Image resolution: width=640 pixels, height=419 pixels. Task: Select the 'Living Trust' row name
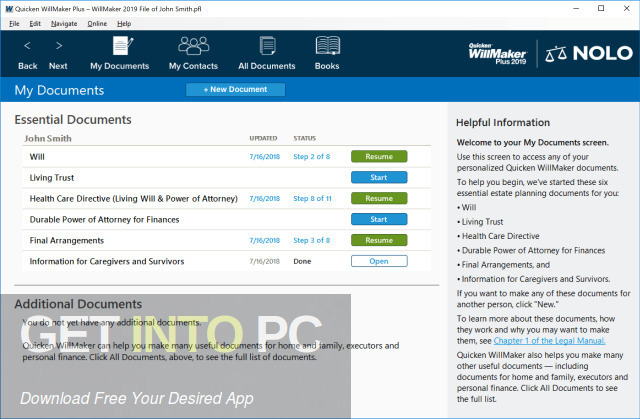click(x=52, y=177)
